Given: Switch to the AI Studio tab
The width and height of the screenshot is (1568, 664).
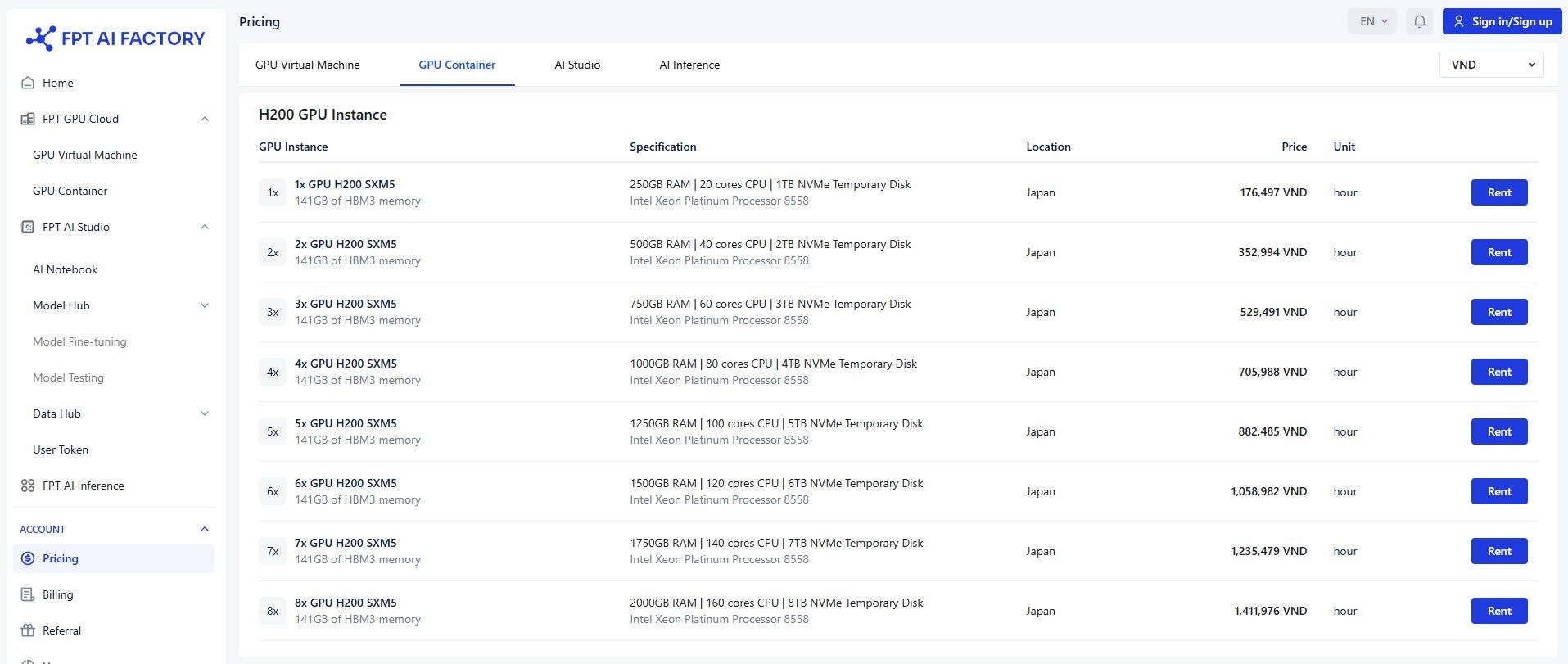Looking at the screenshot, I should coord(577,65).
